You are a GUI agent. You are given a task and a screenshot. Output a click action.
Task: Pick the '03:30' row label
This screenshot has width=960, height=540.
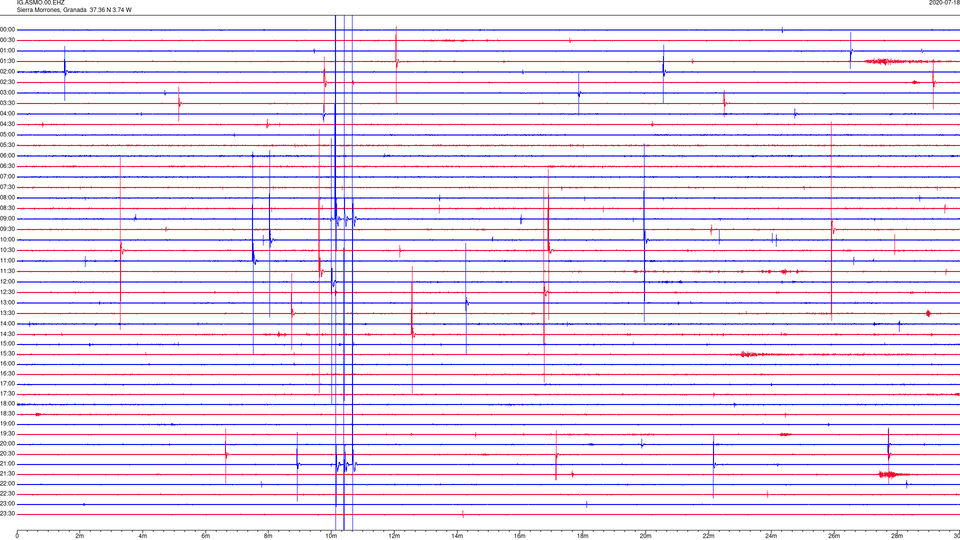(x=8, y=103)
